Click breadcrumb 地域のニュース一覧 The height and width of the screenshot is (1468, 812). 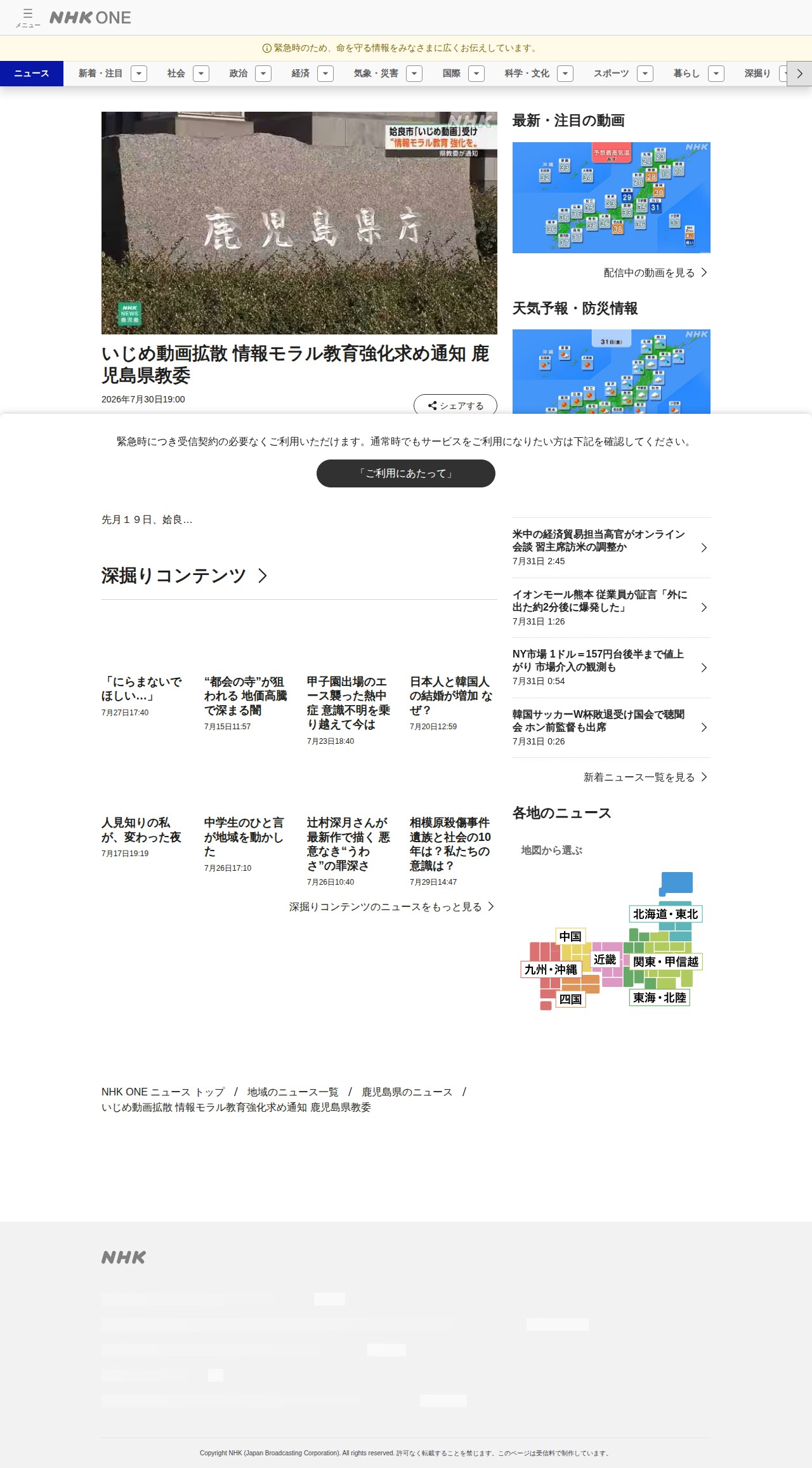coord(293,1092)
